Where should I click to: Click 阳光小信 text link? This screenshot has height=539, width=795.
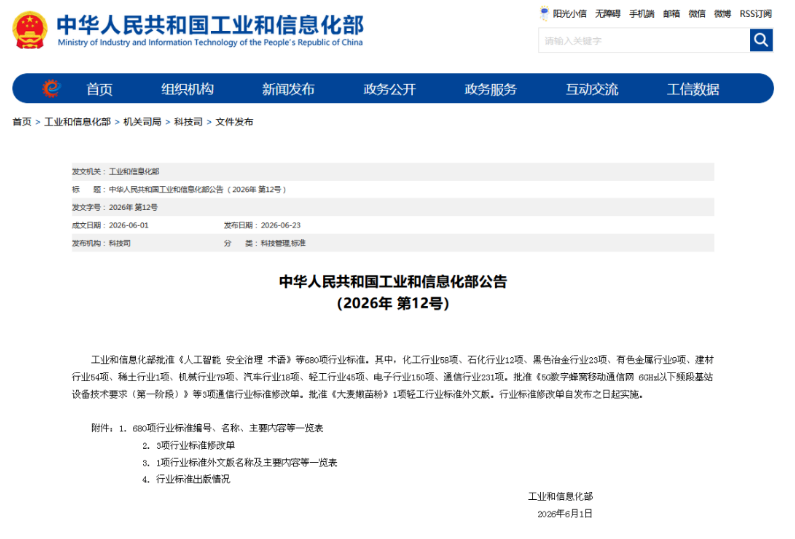(569, 14)
